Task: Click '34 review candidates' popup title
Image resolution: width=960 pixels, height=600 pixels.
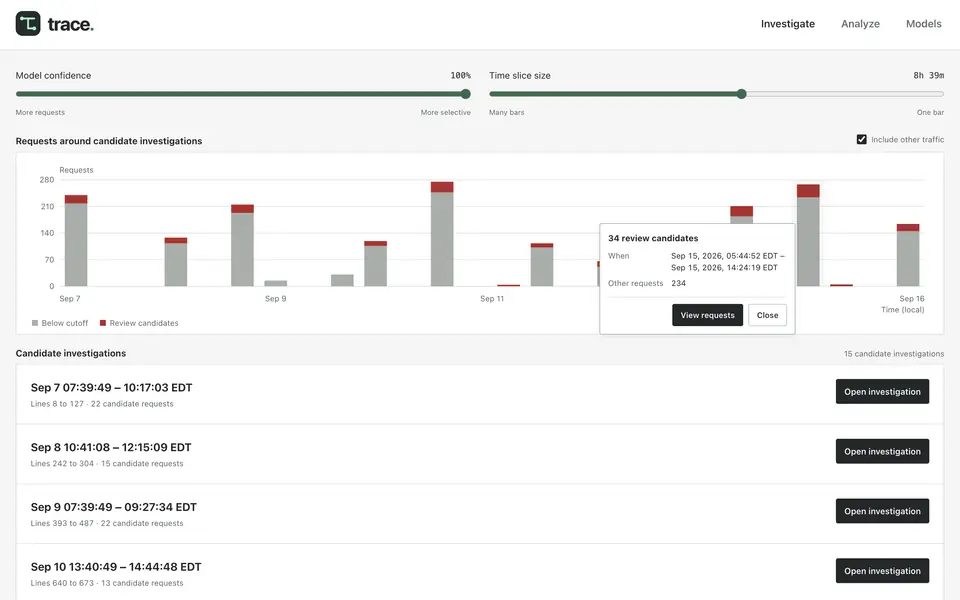Action: pyautogui.click(x=653, y=238)
